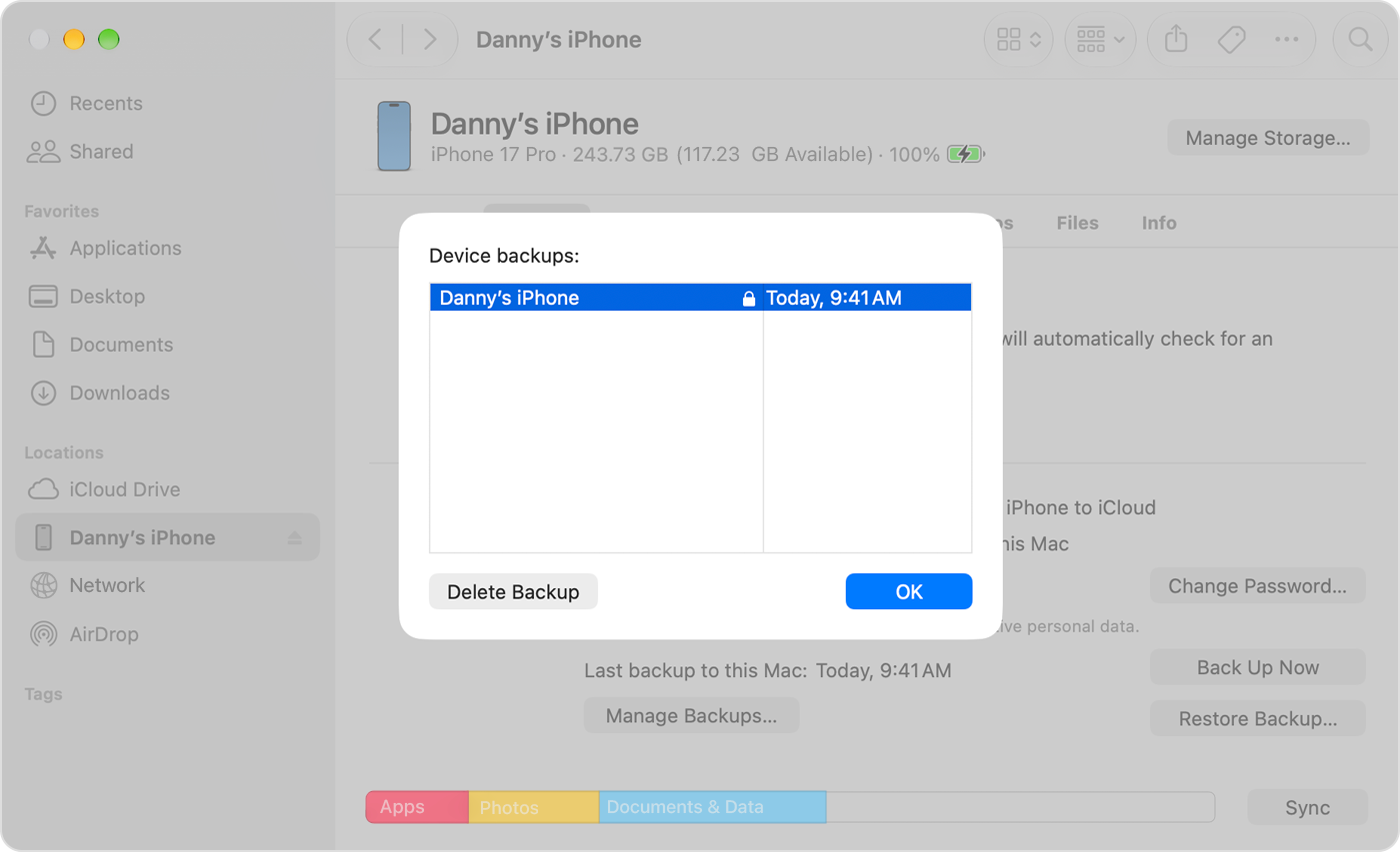Switch to the Files tab

[1077, 223]
